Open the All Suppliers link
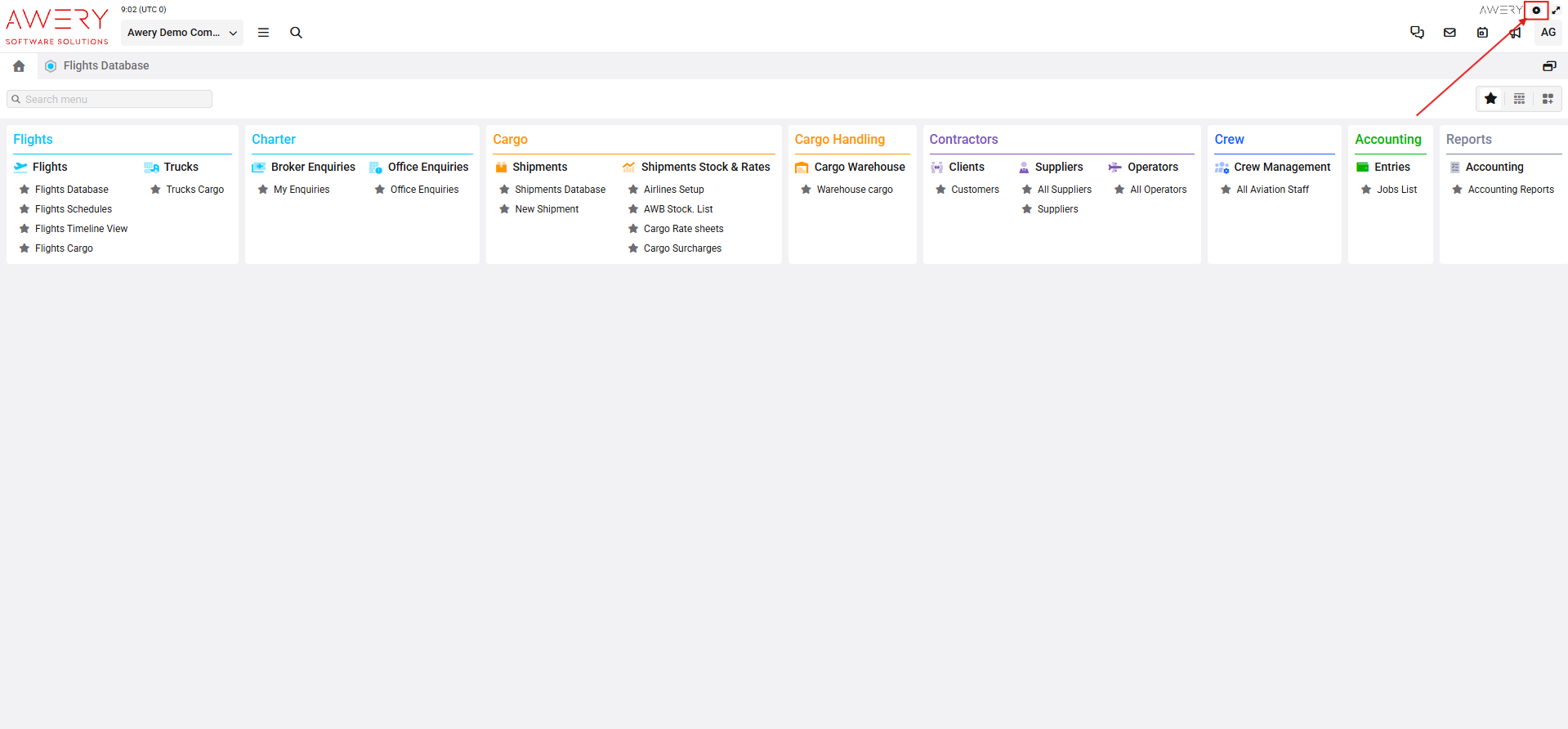The width and height of the screenshot is (1568, 729). 1065,190
